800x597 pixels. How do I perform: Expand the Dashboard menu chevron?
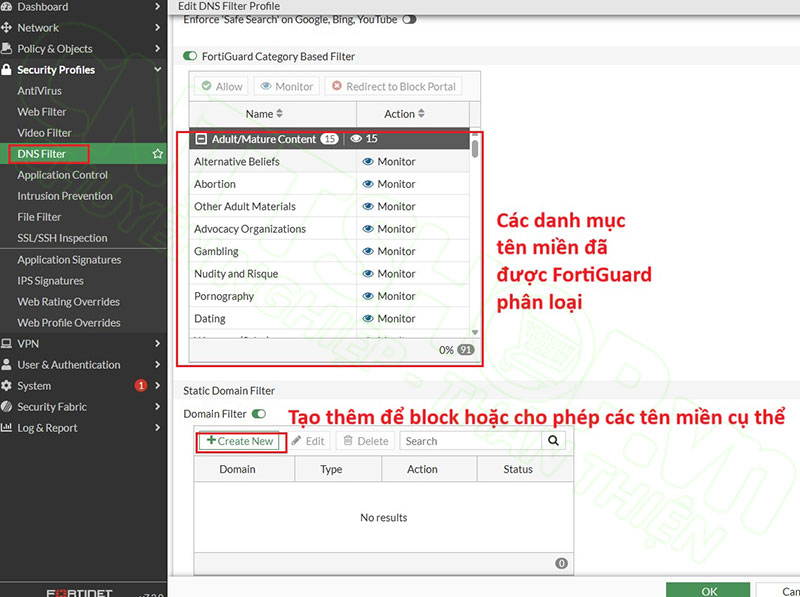[157, 7]
